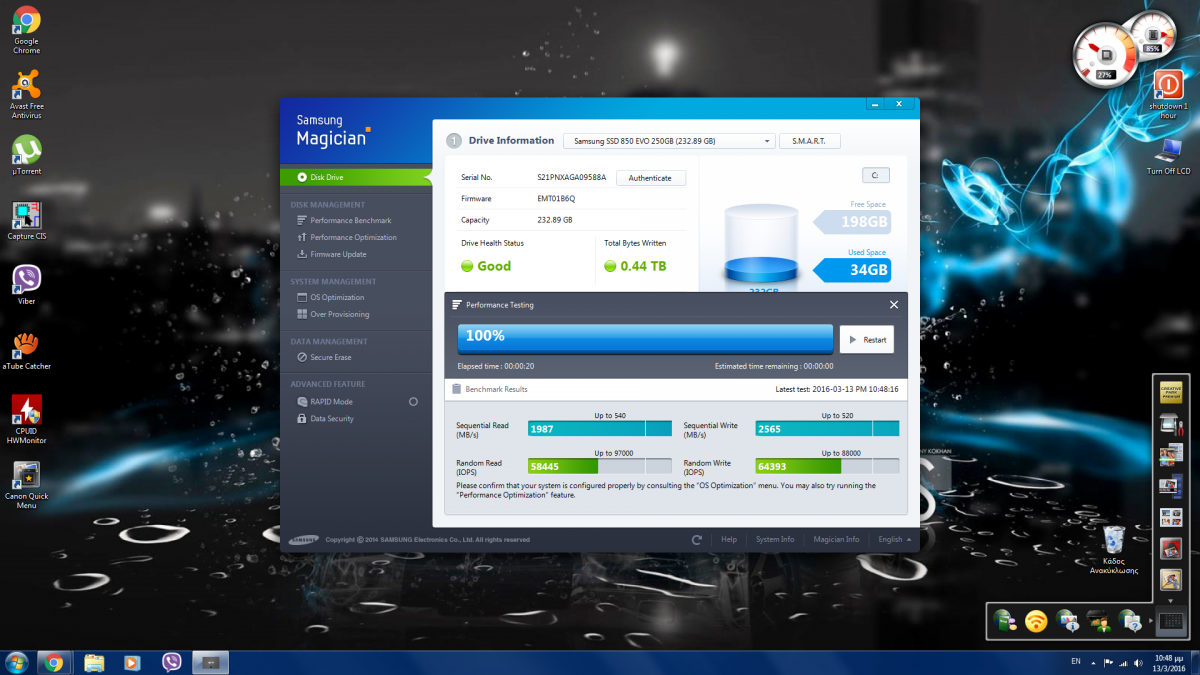Click the 198GB Free Space label

[x=853, y=221]
